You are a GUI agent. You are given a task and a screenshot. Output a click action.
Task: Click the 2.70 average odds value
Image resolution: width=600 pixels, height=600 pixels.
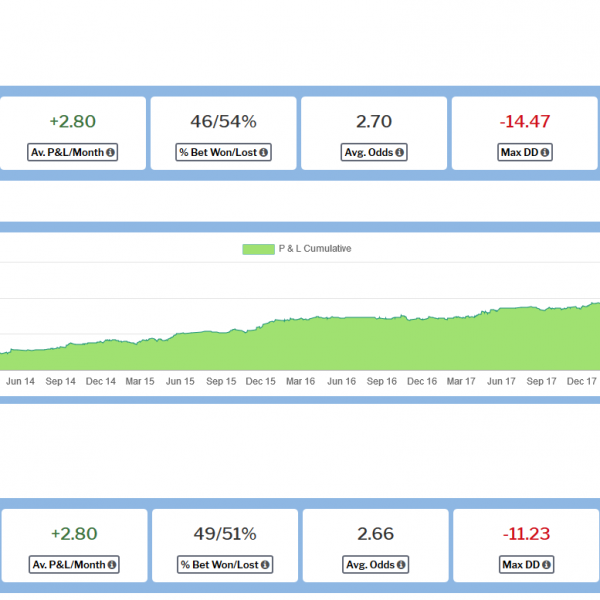374,122
